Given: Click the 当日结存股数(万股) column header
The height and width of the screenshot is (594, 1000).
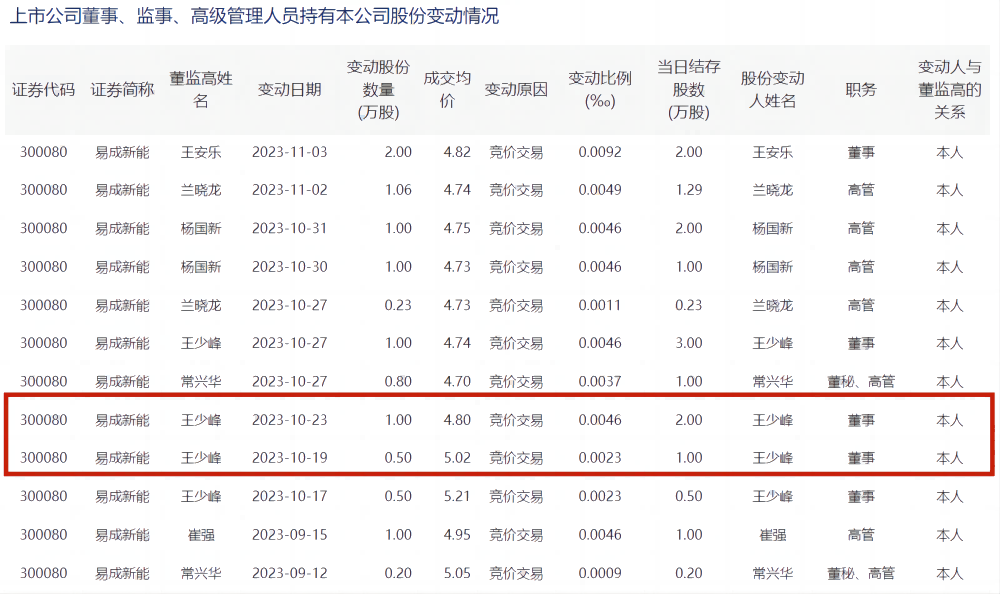Looking at the screenshot, I should pyautogui.click(x=689, y=90).
